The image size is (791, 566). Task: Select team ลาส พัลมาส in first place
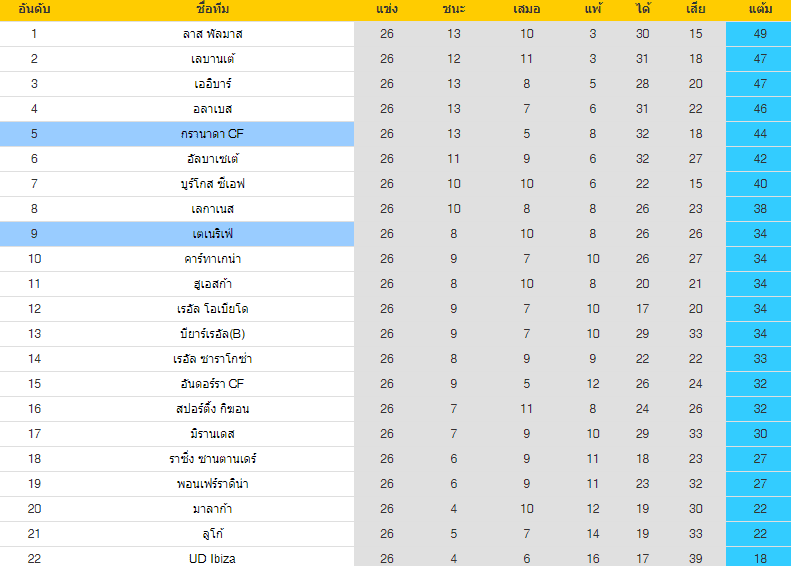[x=212, y=34]
